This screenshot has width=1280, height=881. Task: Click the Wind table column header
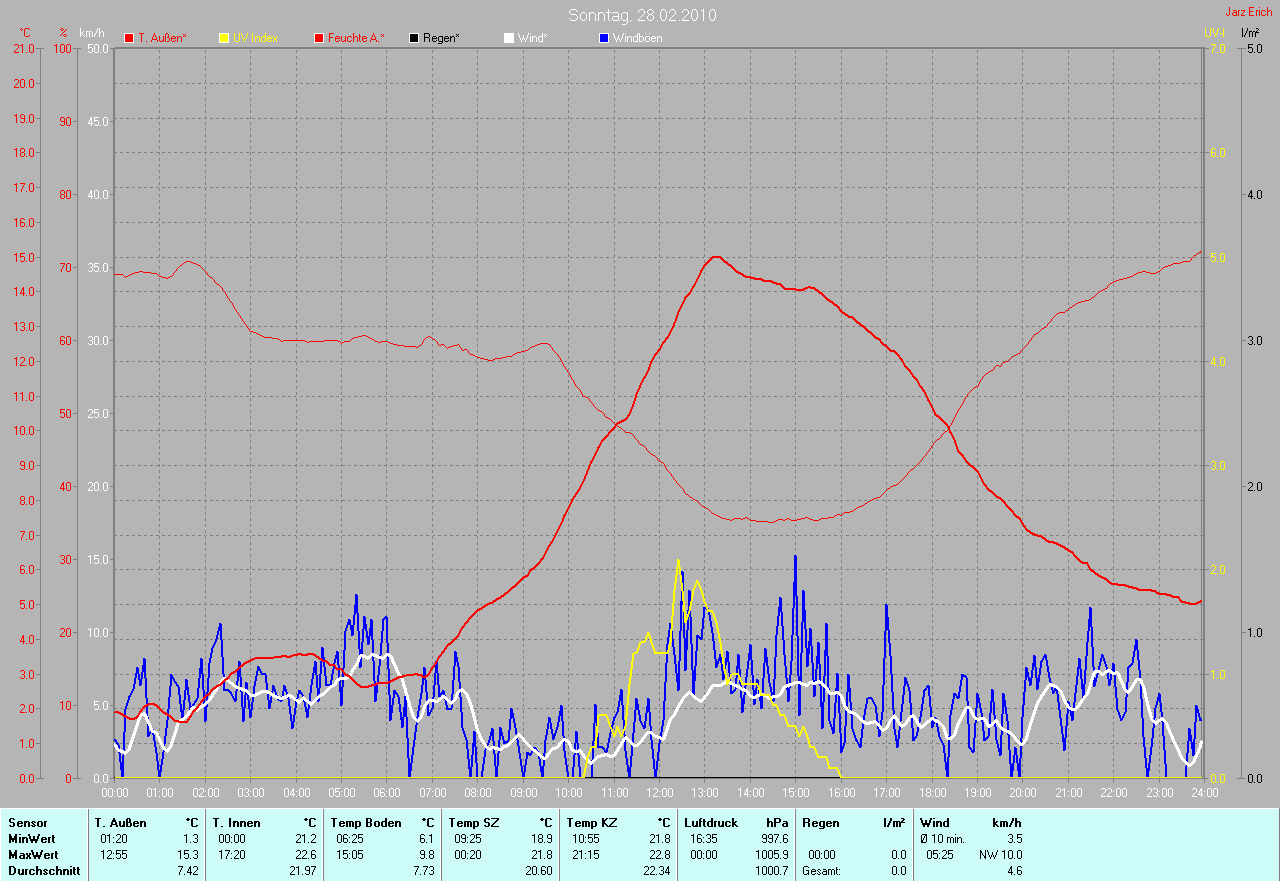click(935, 823)
